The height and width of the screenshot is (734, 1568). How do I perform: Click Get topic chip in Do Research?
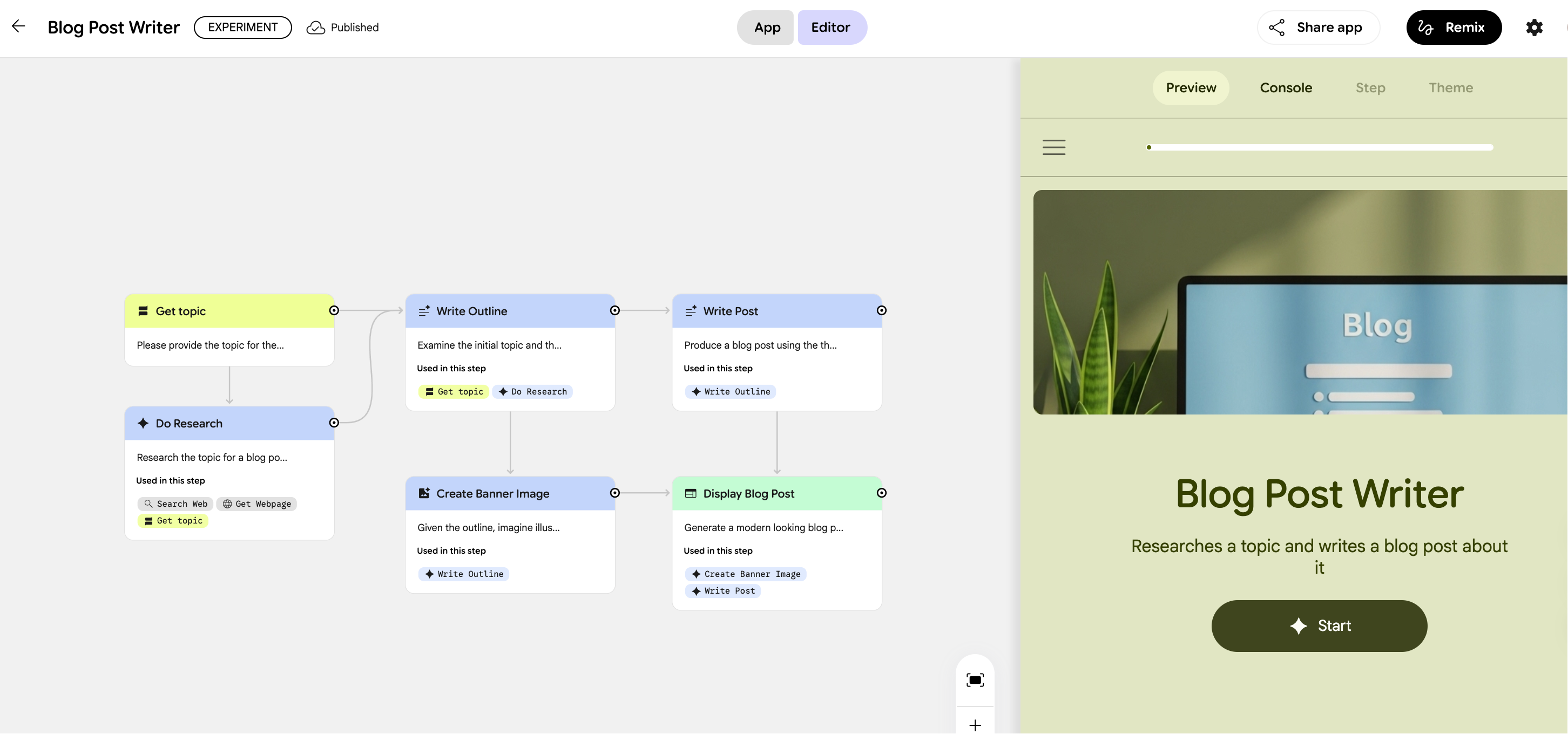pos(173,520)
